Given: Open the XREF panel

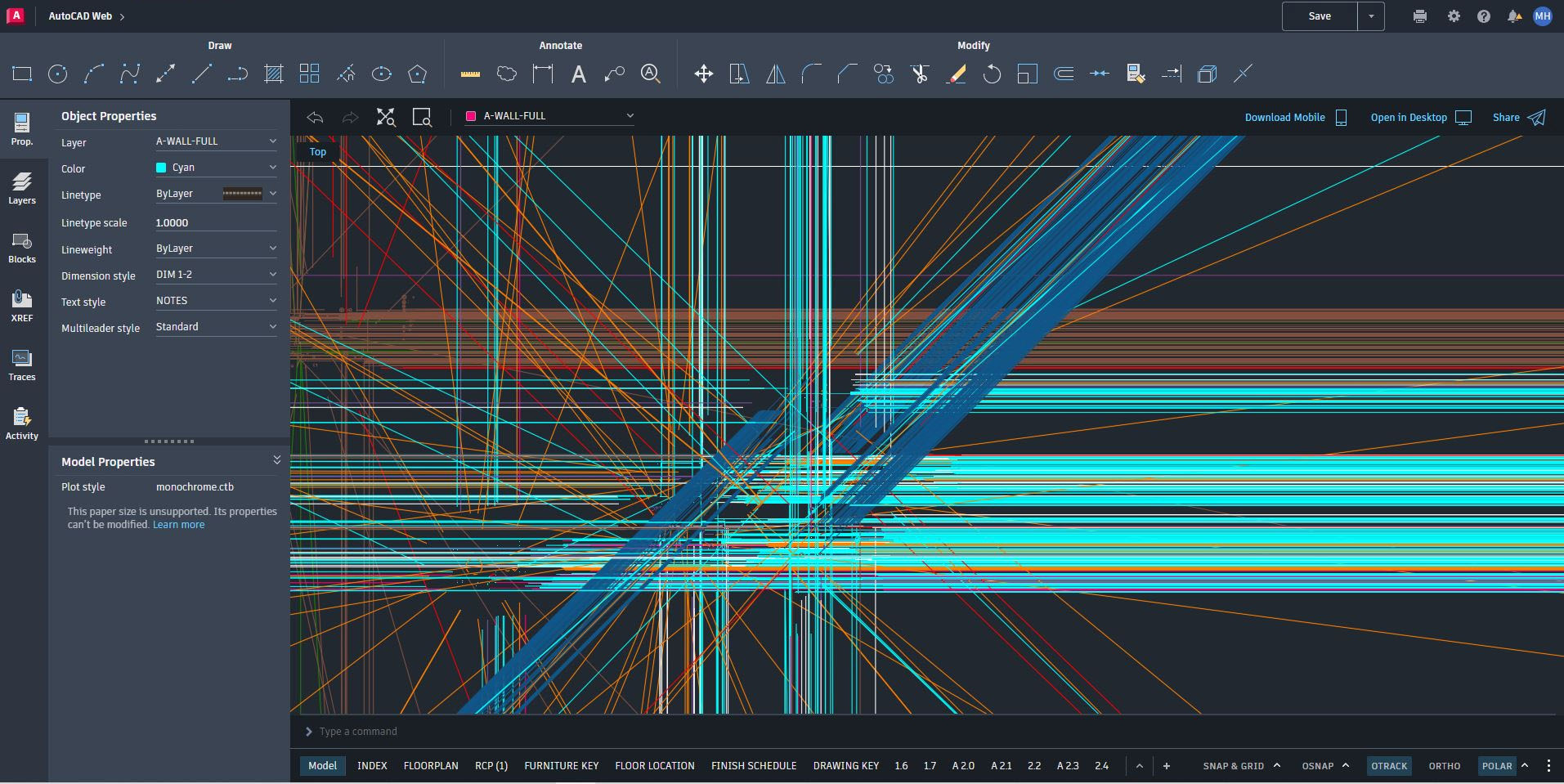Looking at the screenshot, I should tap(22, 304).
